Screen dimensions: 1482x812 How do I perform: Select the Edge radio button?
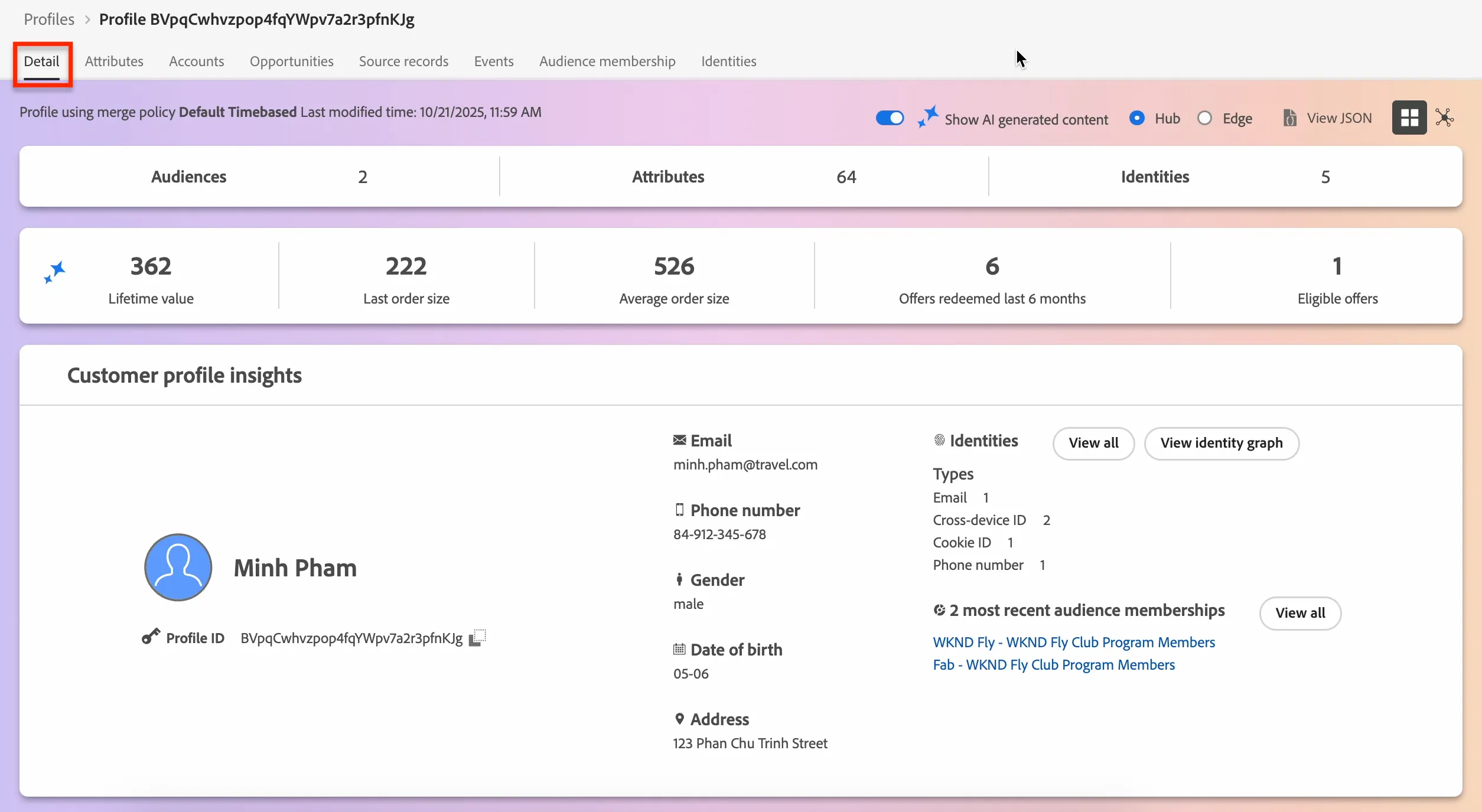1204,118
